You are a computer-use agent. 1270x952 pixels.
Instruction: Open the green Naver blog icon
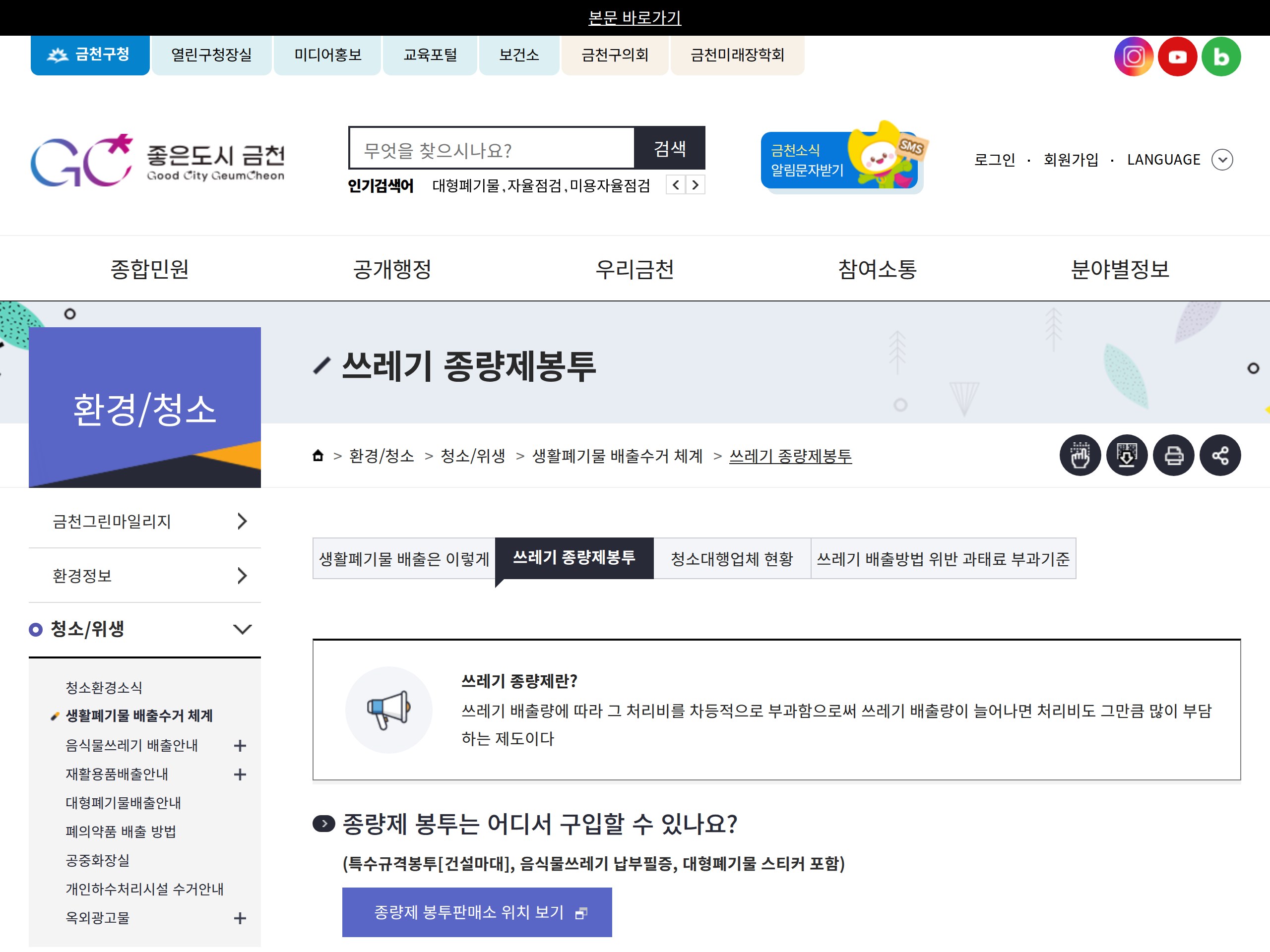(1220, 56)
